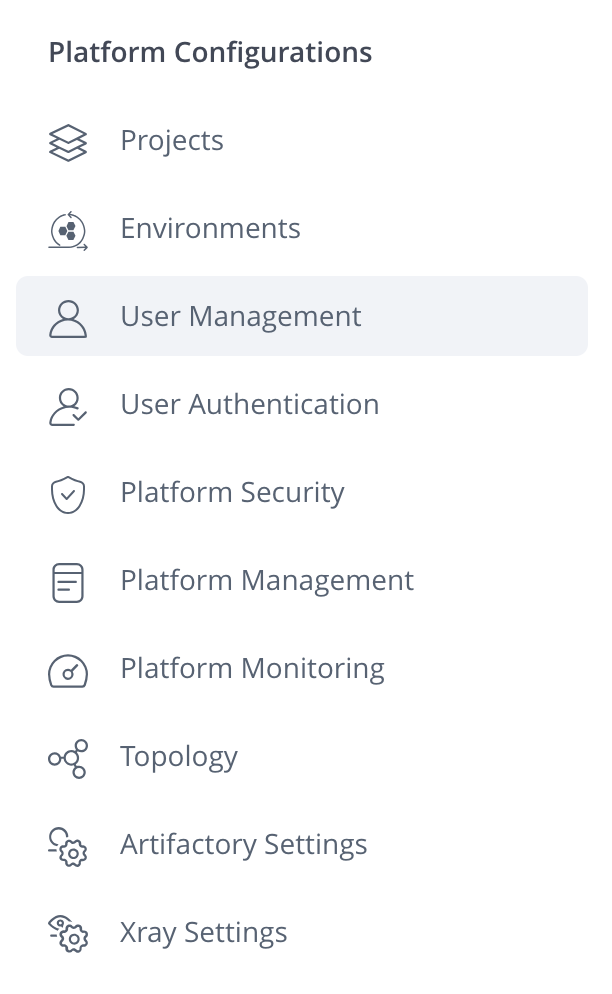Open Xray Settings
This screenshot has height=994, width=612.
pos(203,933)
